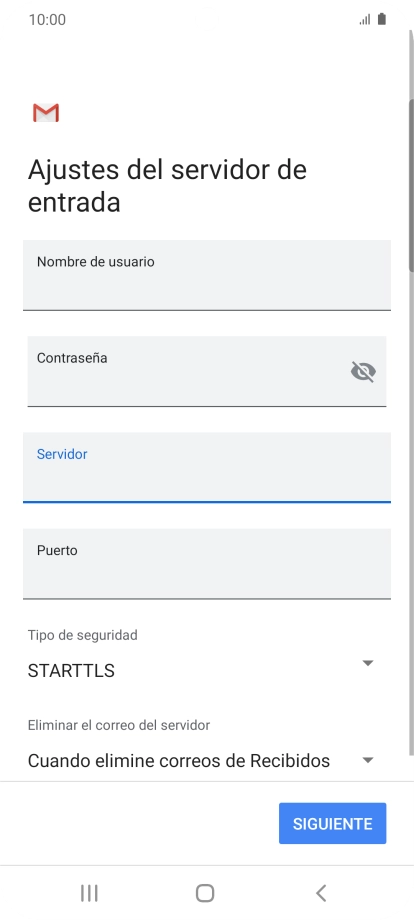The height and width of the screenshot is (920, 414).
Task: Tap the Contraseña input field
Action: [x=207, y=371]
